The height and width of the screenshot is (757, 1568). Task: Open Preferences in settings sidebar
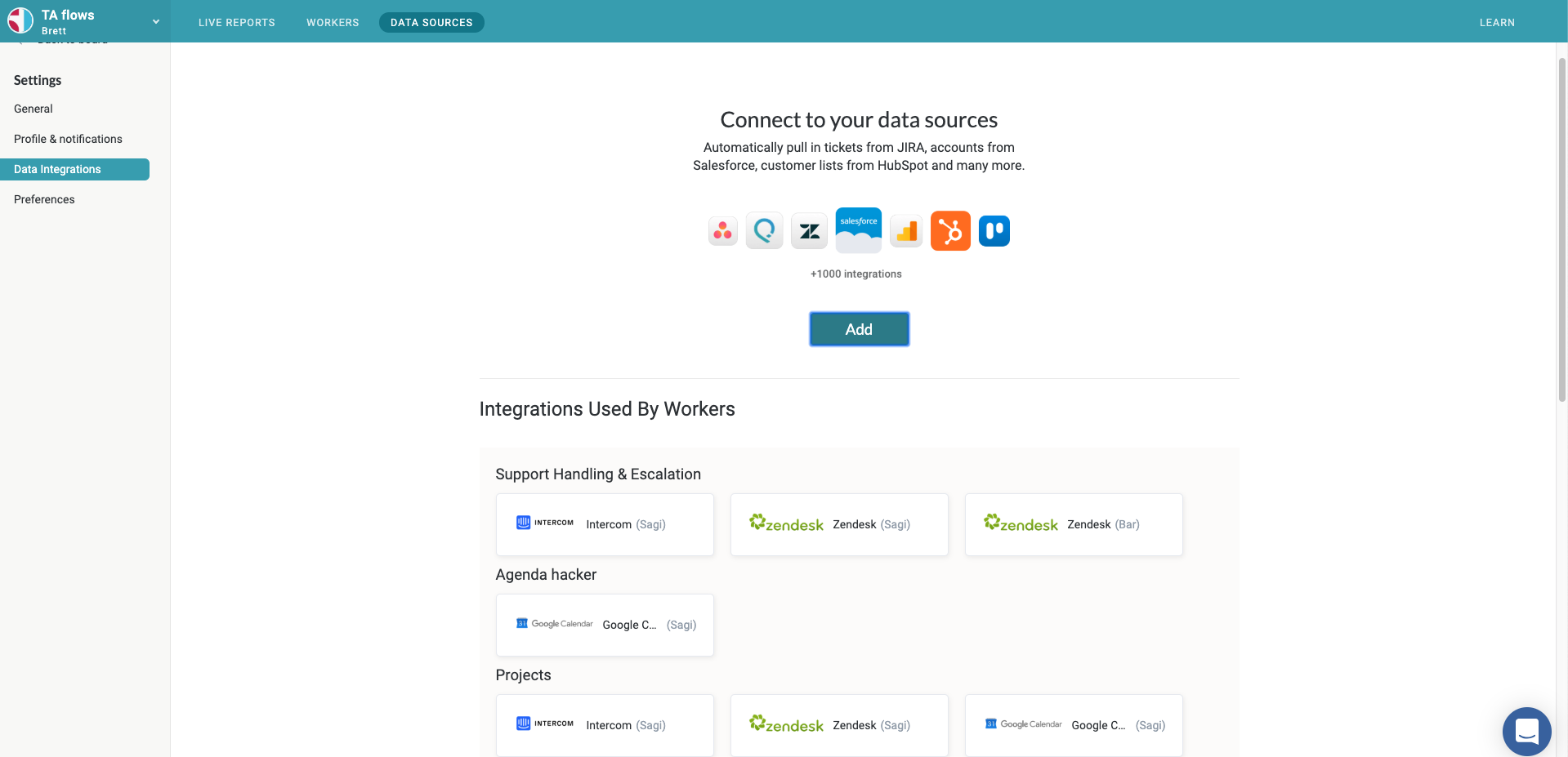click(44, 199)
